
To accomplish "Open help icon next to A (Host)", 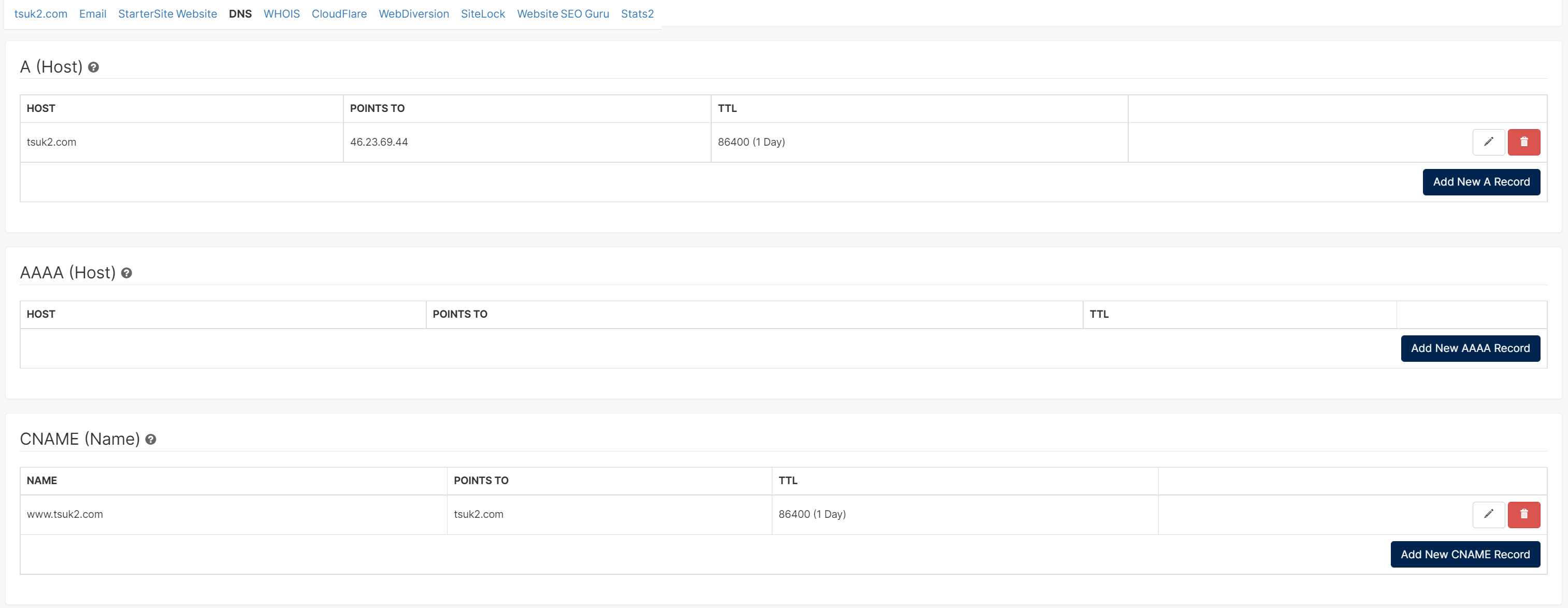I will (93, 67).
